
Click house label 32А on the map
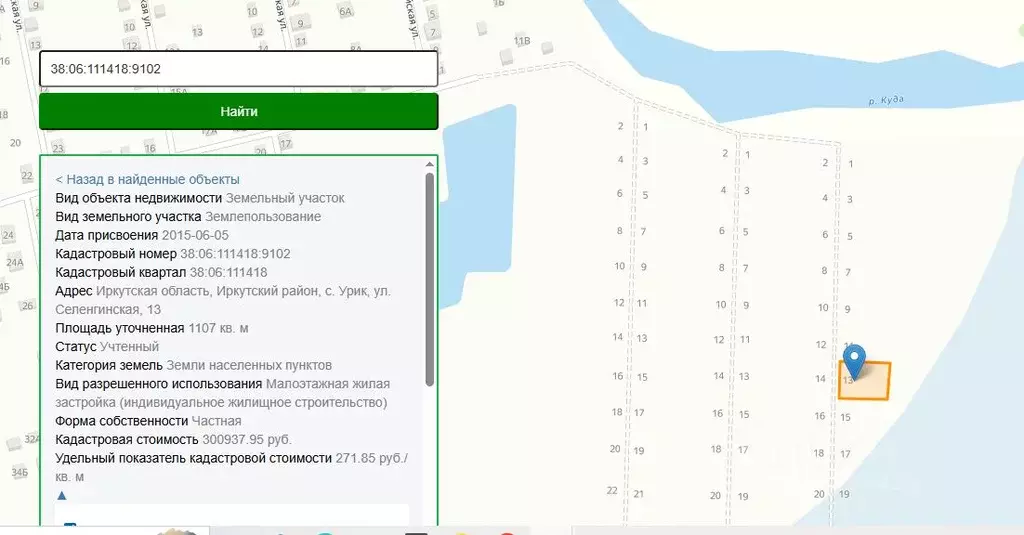(32, 438)
